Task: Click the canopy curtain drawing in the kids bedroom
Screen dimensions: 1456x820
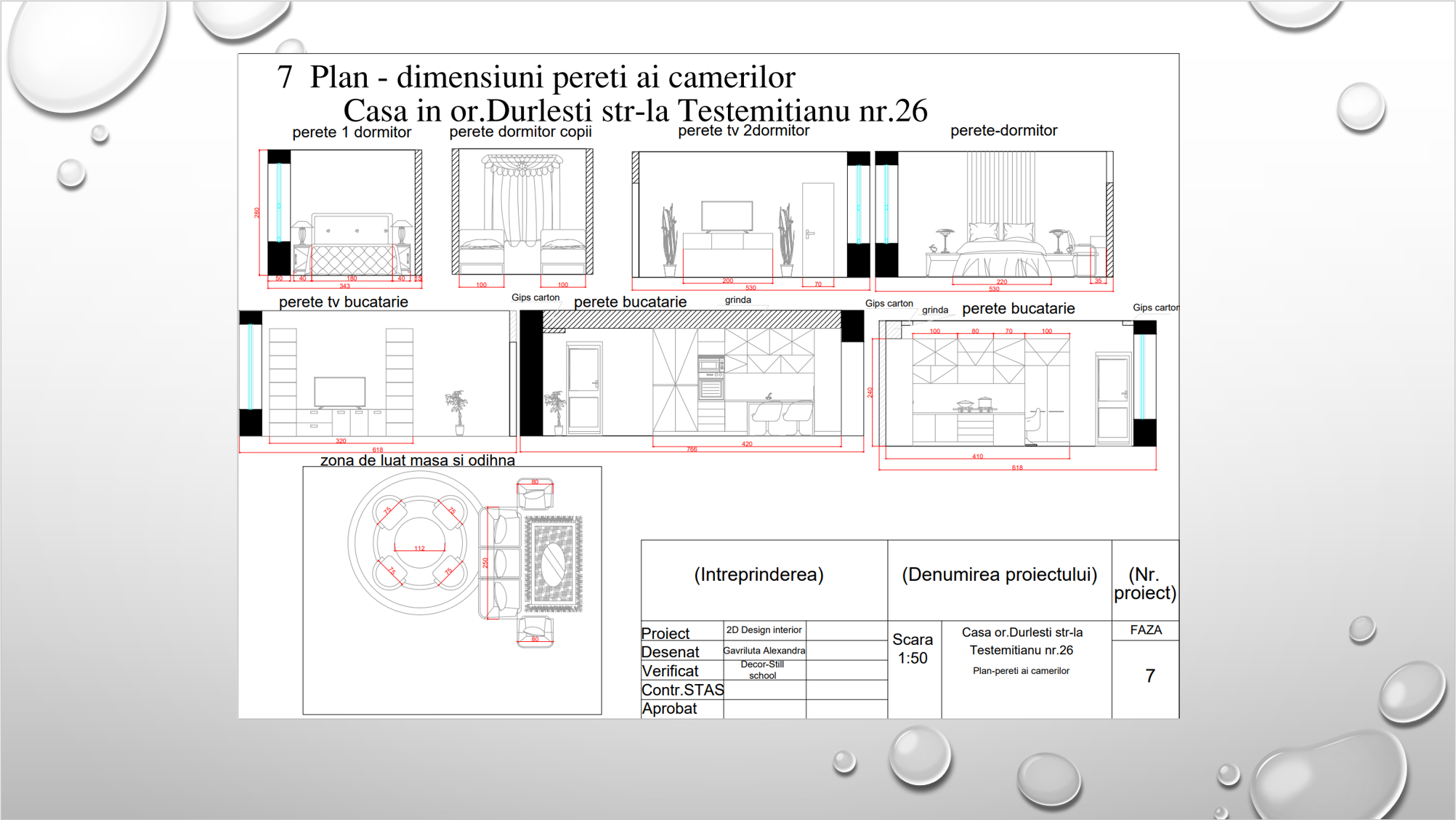Action: tap(522, 200)
